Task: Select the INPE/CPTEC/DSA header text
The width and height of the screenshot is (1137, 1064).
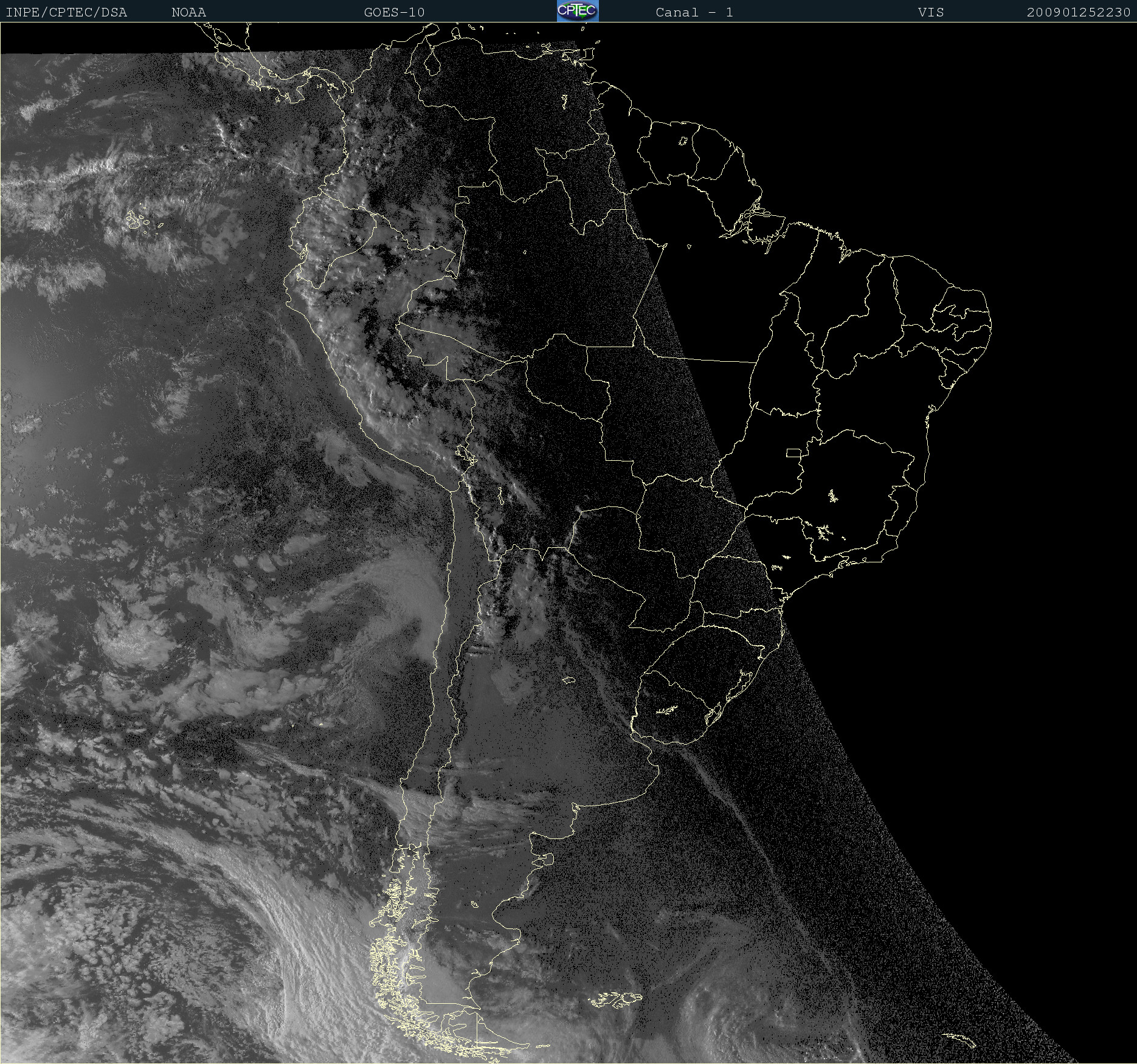Action: 66,13
